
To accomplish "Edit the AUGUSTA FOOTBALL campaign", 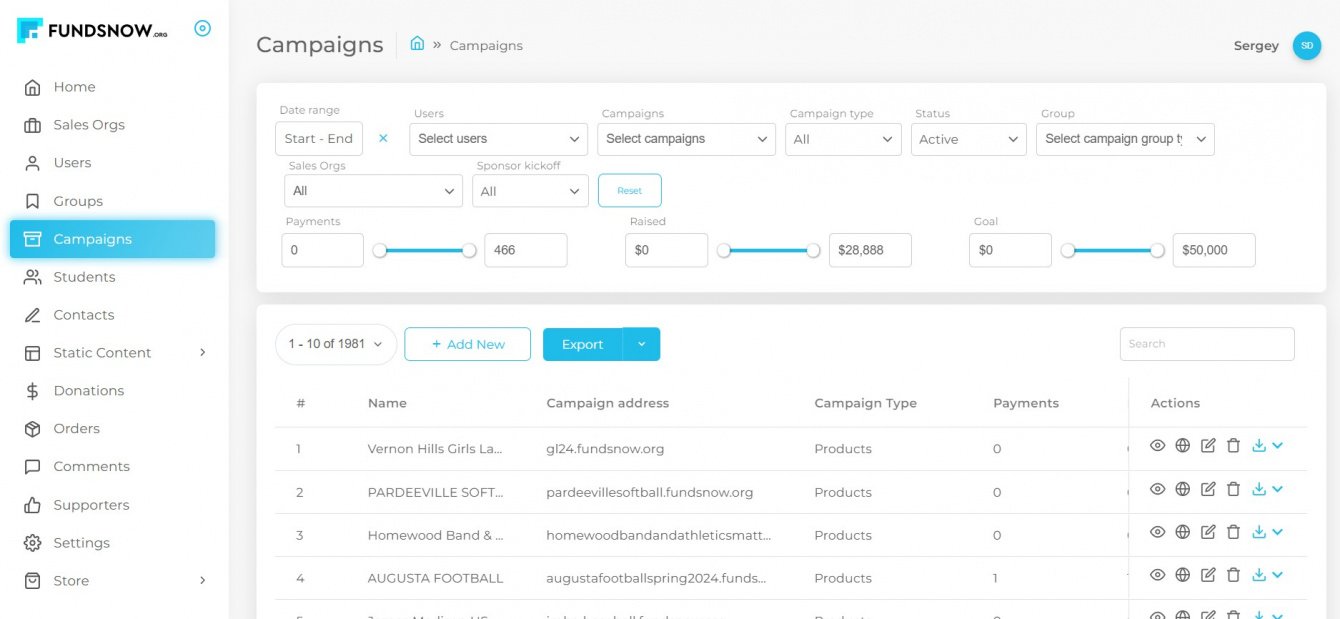I will (1208, 575).
